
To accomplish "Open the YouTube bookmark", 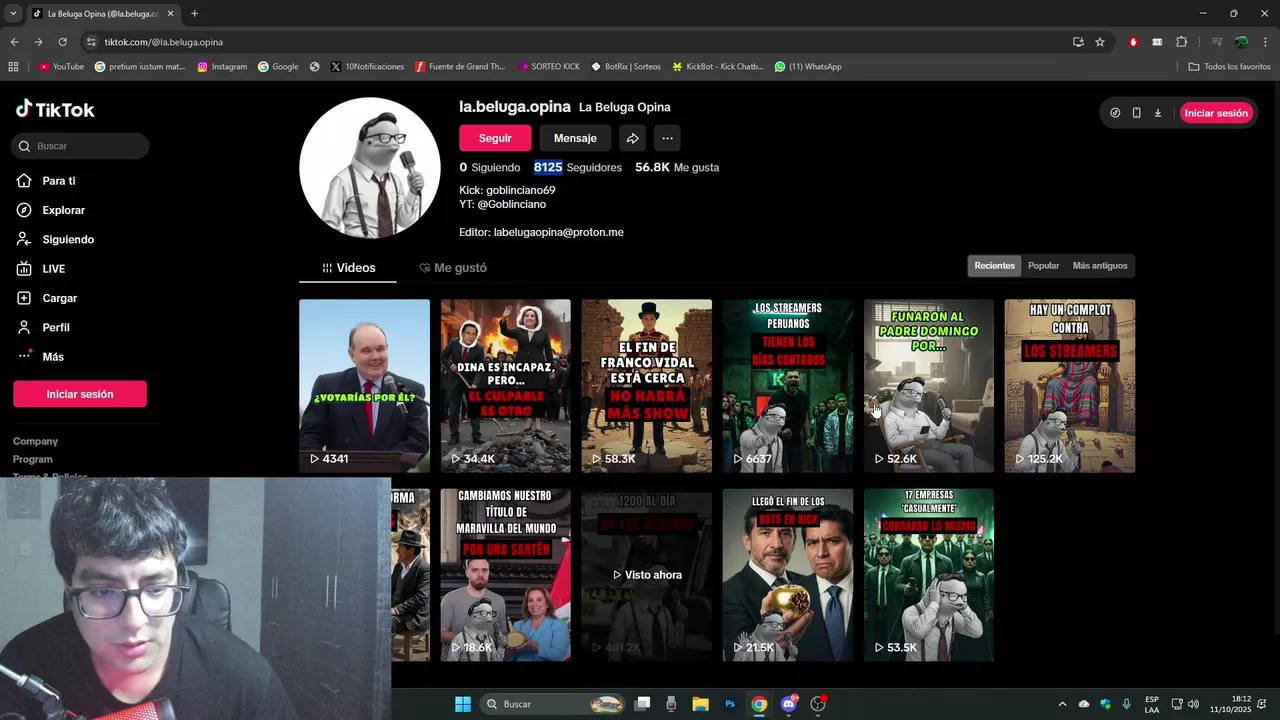I will point(61,67).
